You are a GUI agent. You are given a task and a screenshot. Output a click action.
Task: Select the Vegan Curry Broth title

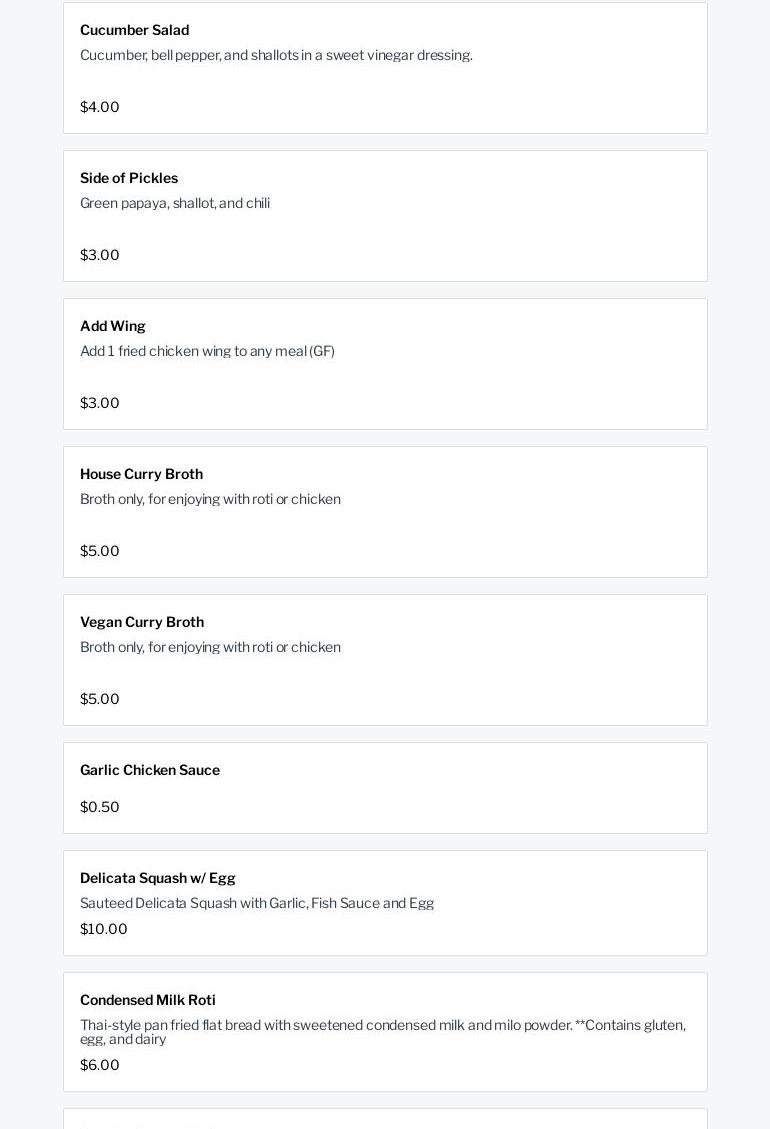click(142, 622)
